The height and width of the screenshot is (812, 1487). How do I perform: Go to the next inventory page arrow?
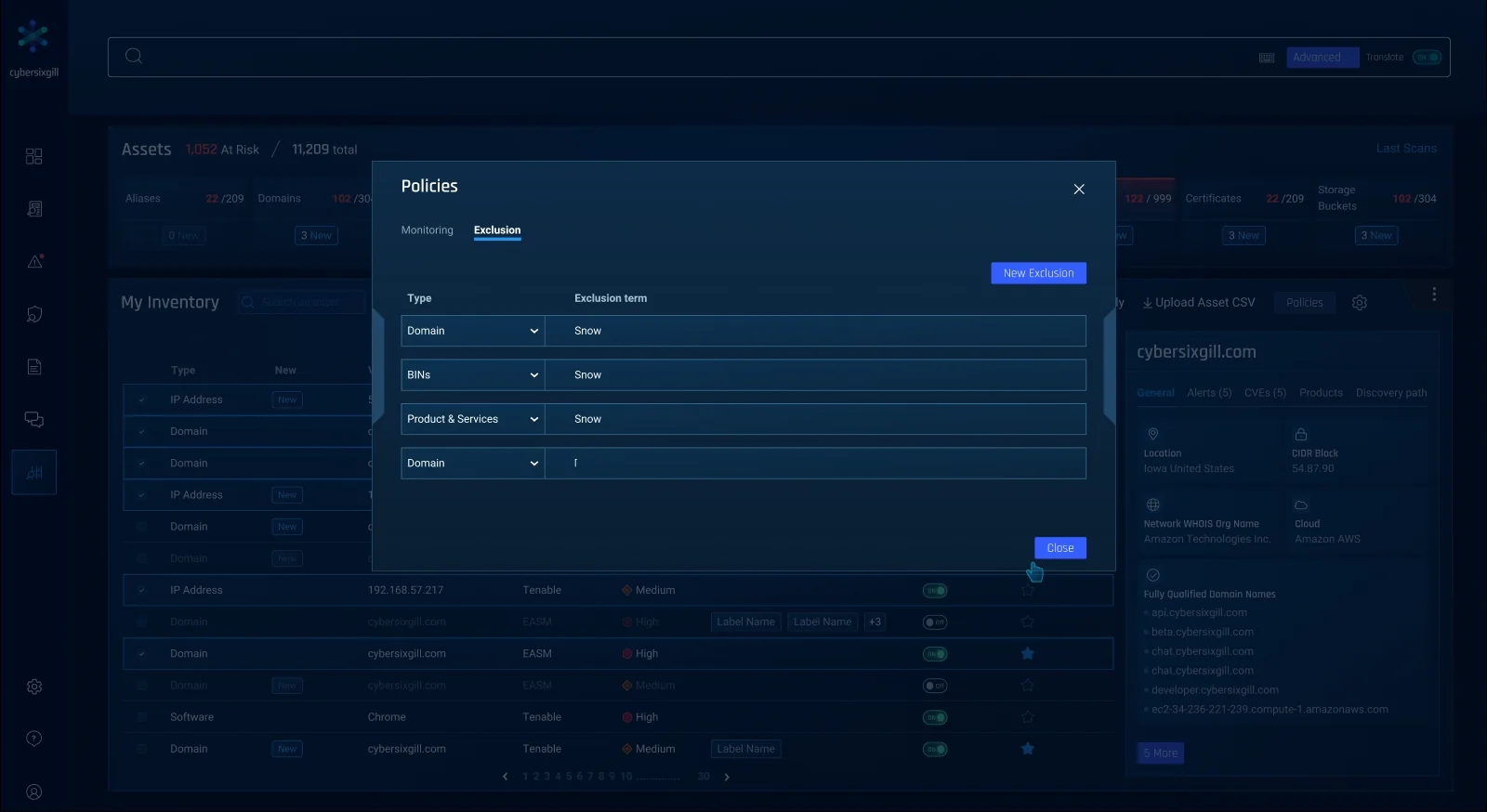point(727,777)
